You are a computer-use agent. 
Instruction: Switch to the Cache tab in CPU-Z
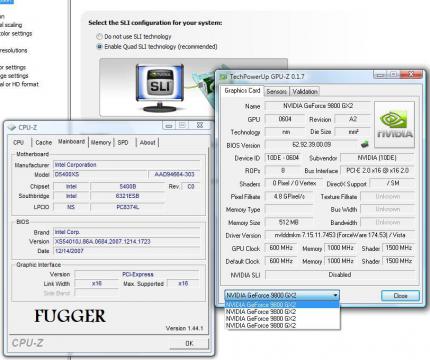44,142
